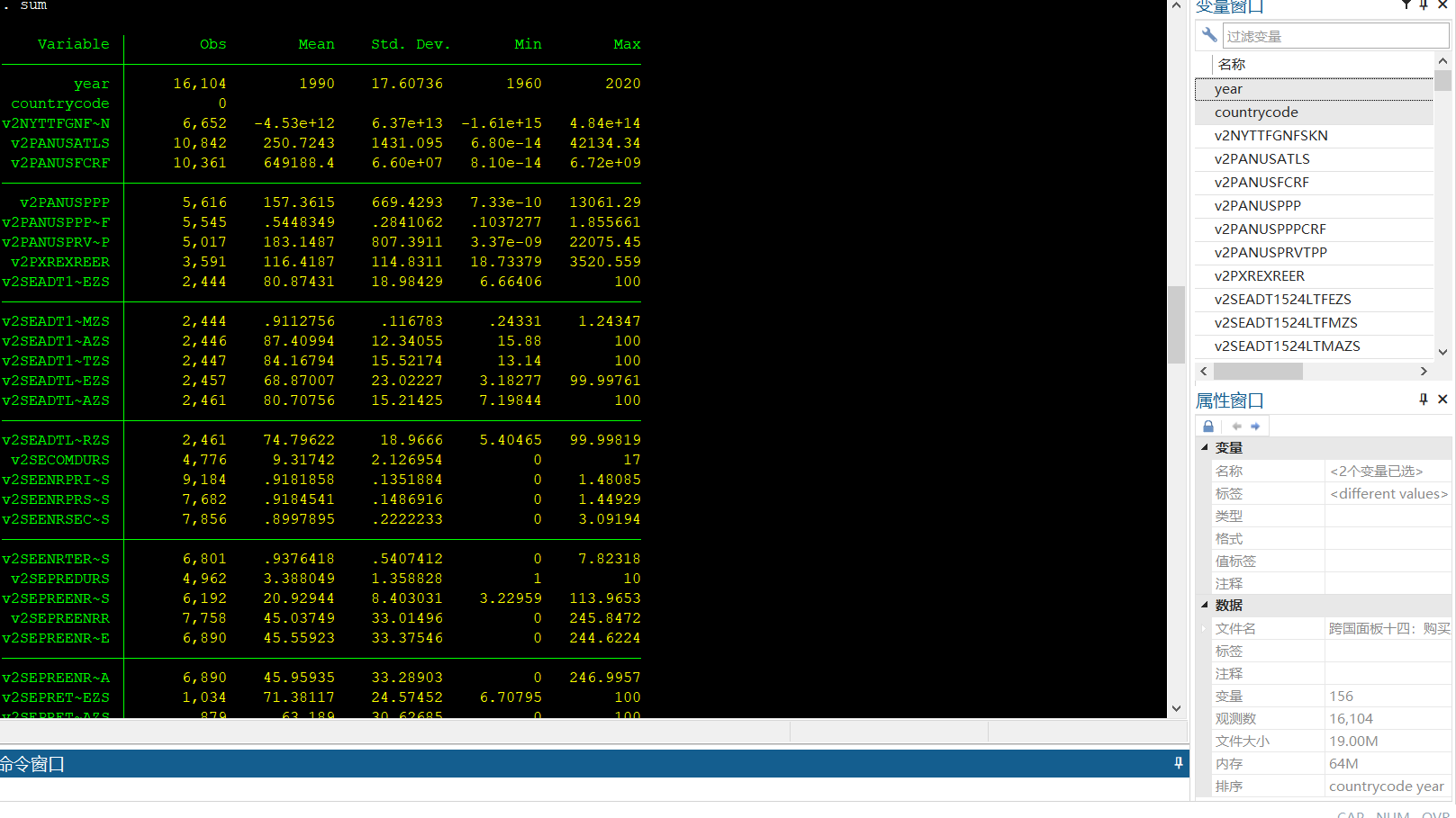Viewport: 1456px width, 818px height.
Task: Go to previous variable with left arrow
Action: click(x=1236, y=426)
